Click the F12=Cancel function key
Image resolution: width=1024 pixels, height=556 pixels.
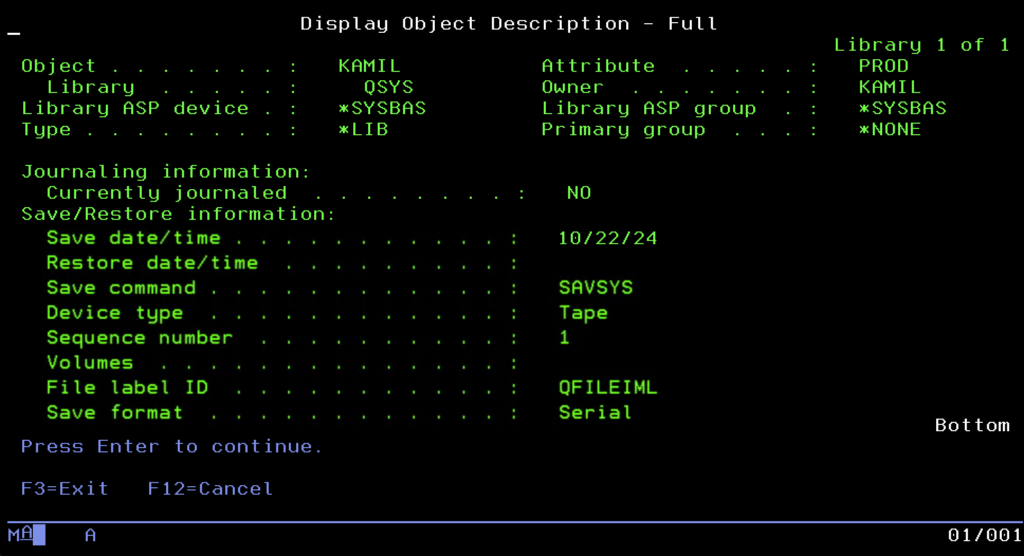tap(210, 489)
